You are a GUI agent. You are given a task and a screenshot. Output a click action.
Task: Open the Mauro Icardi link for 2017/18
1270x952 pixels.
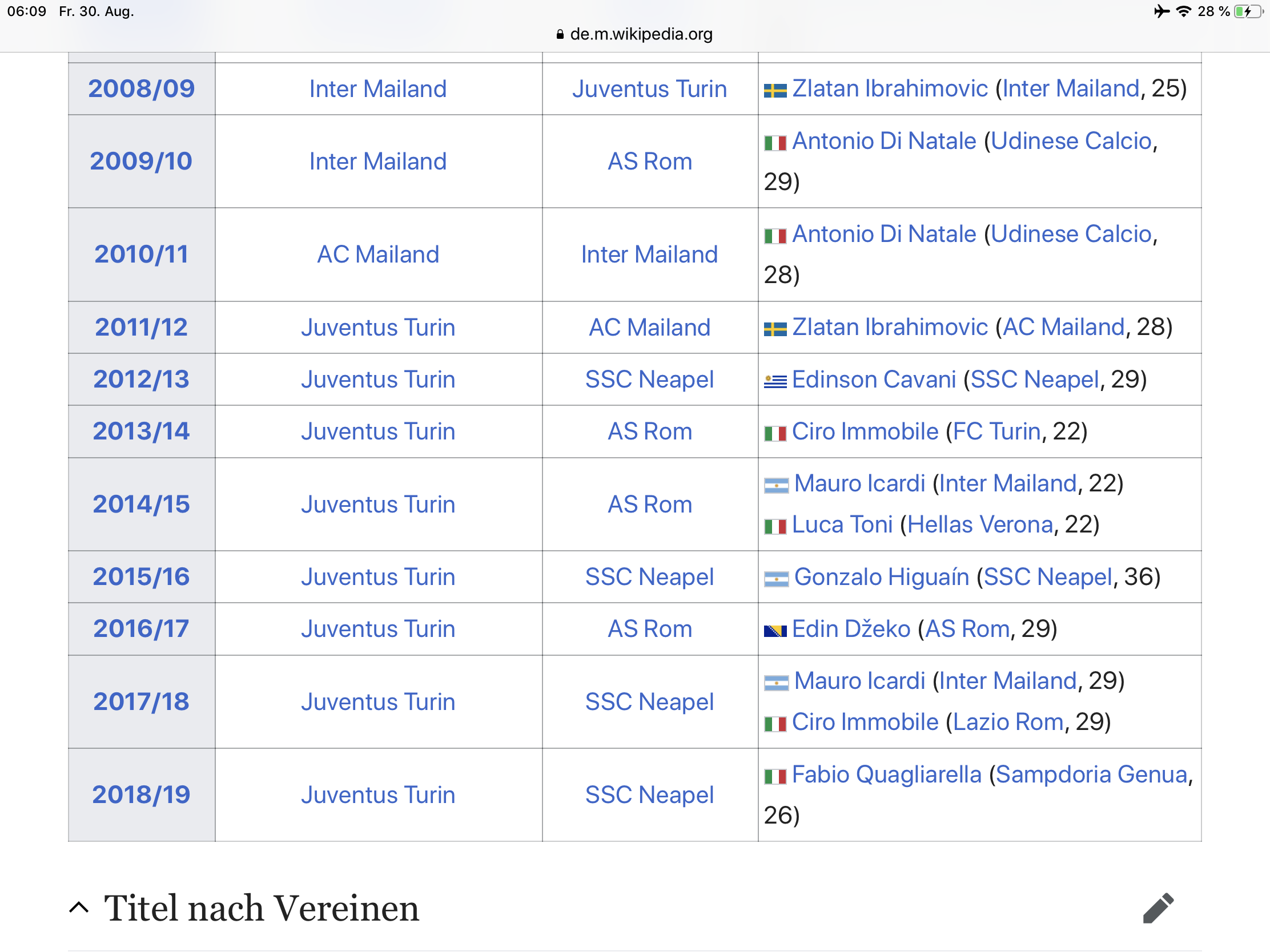click(859, 681)
